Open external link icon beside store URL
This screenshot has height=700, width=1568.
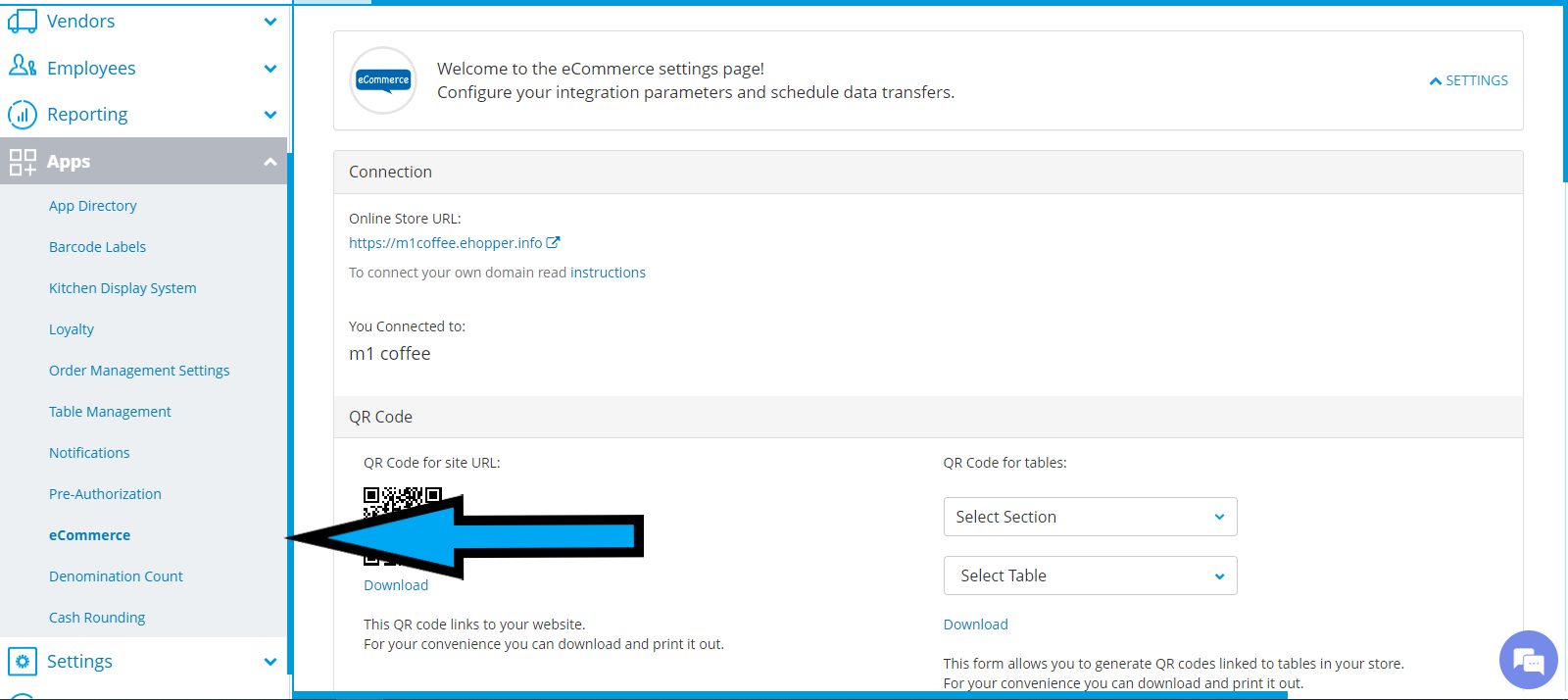coord(553,242)
